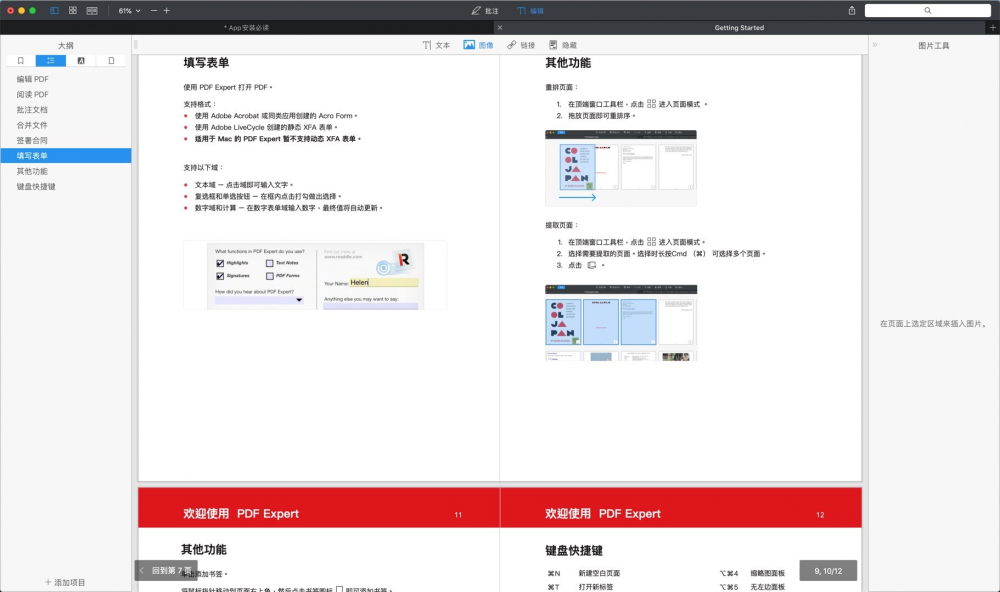1000x592 pixels.
Task: Select the 链接 link tool
Action: (521, 45)
